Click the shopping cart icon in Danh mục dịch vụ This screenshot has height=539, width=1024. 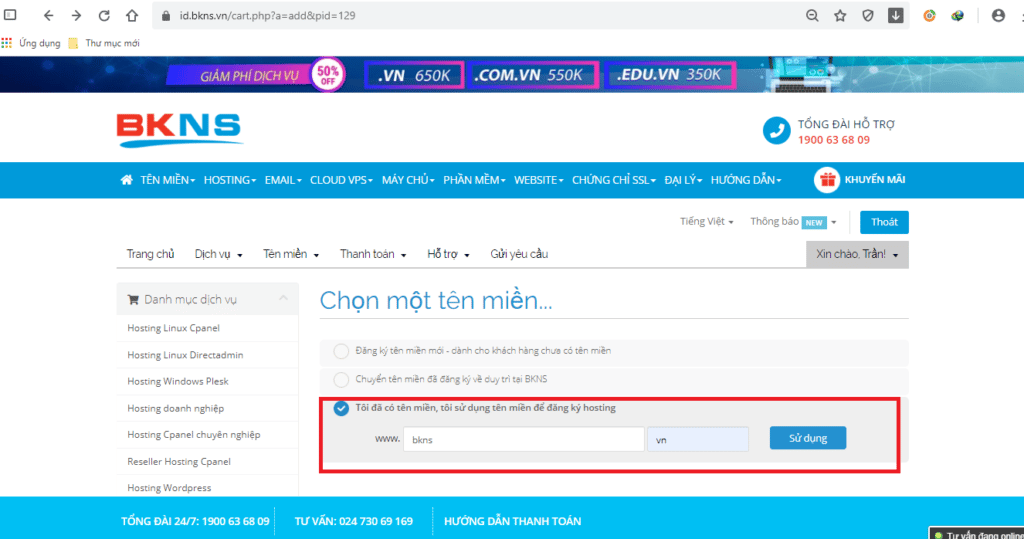coord(133,300)
